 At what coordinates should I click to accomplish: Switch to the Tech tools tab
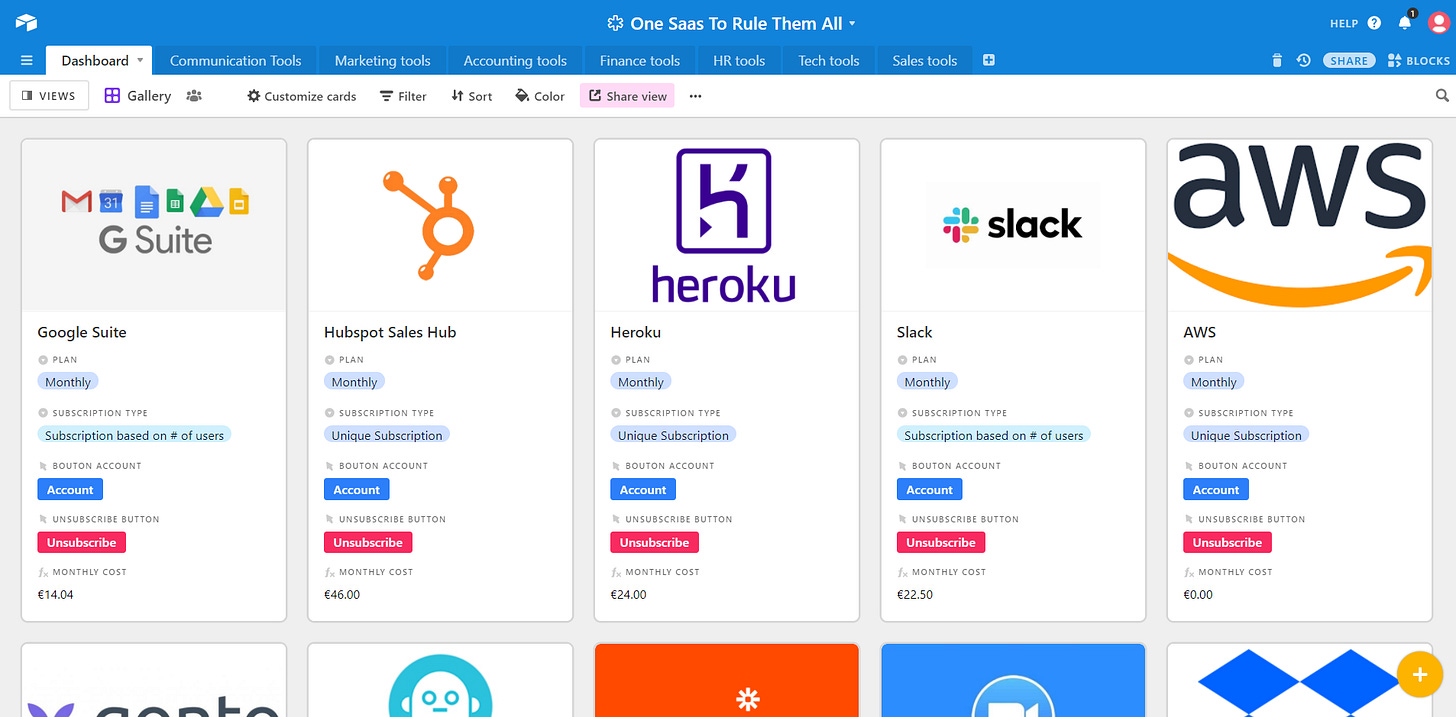click(829, 61)
